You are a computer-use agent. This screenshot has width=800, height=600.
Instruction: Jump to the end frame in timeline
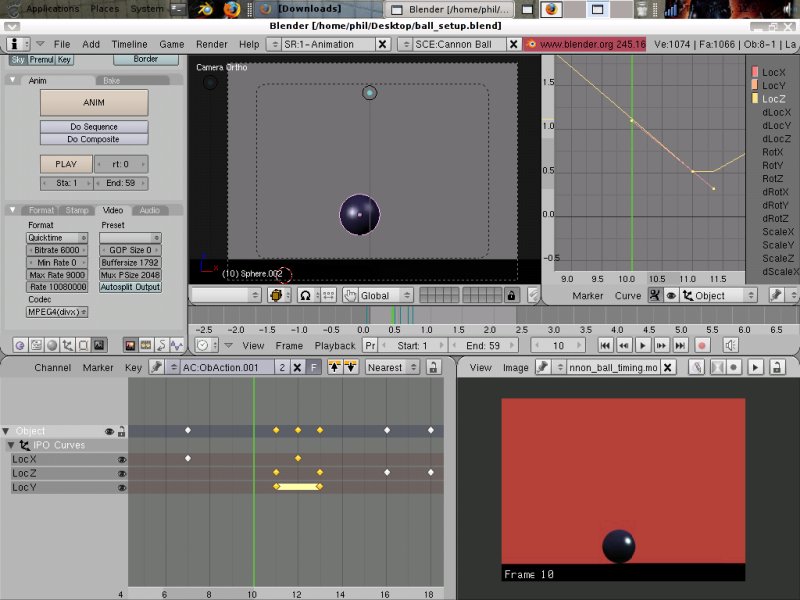(x=680, y=345)
